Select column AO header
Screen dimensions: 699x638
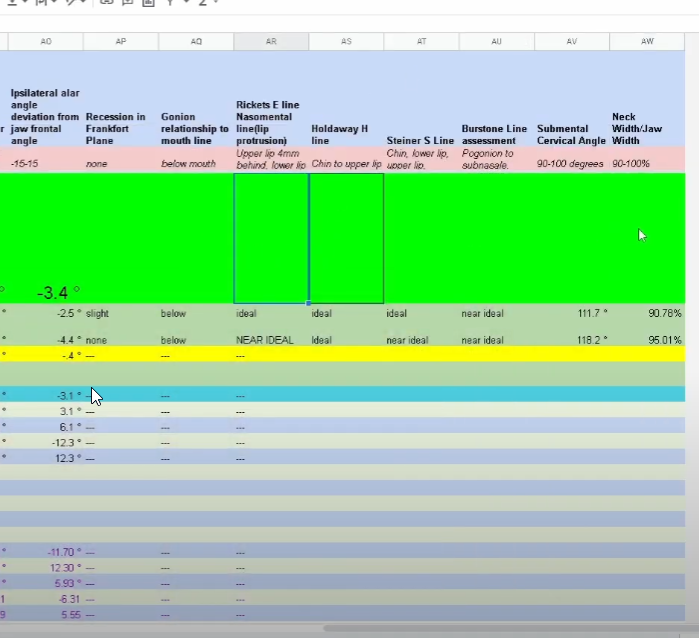[x=45, y=41]
